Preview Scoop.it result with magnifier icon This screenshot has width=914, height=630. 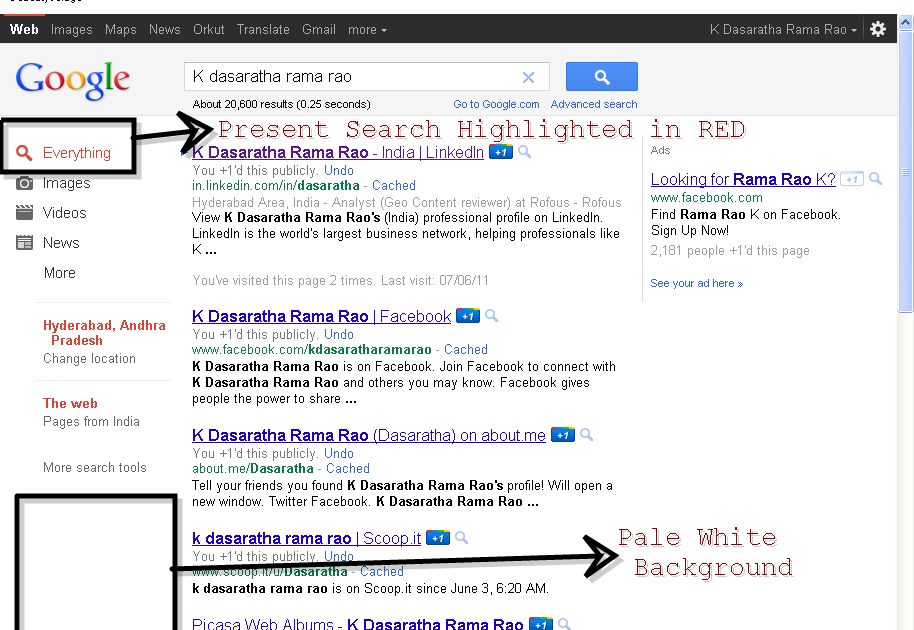pyautogui.click(x=462, y=538)
